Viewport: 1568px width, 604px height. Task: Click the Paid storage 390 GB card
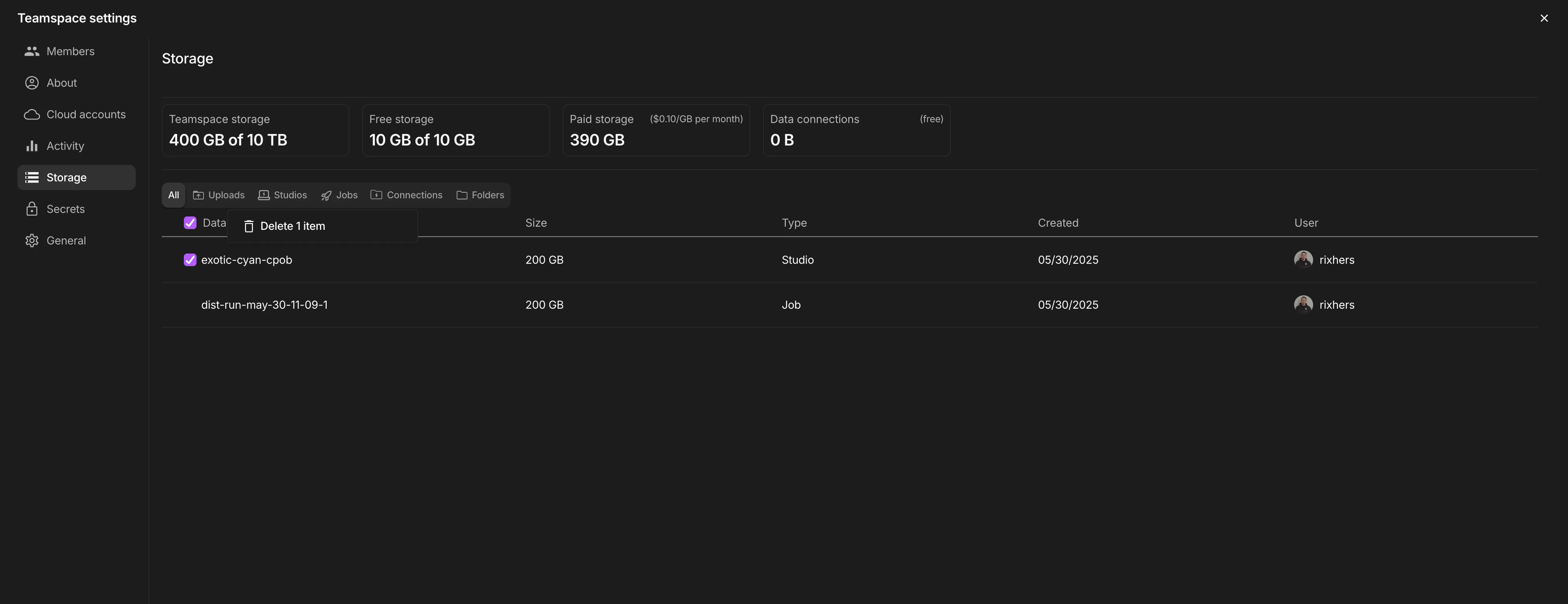point(656,130)
